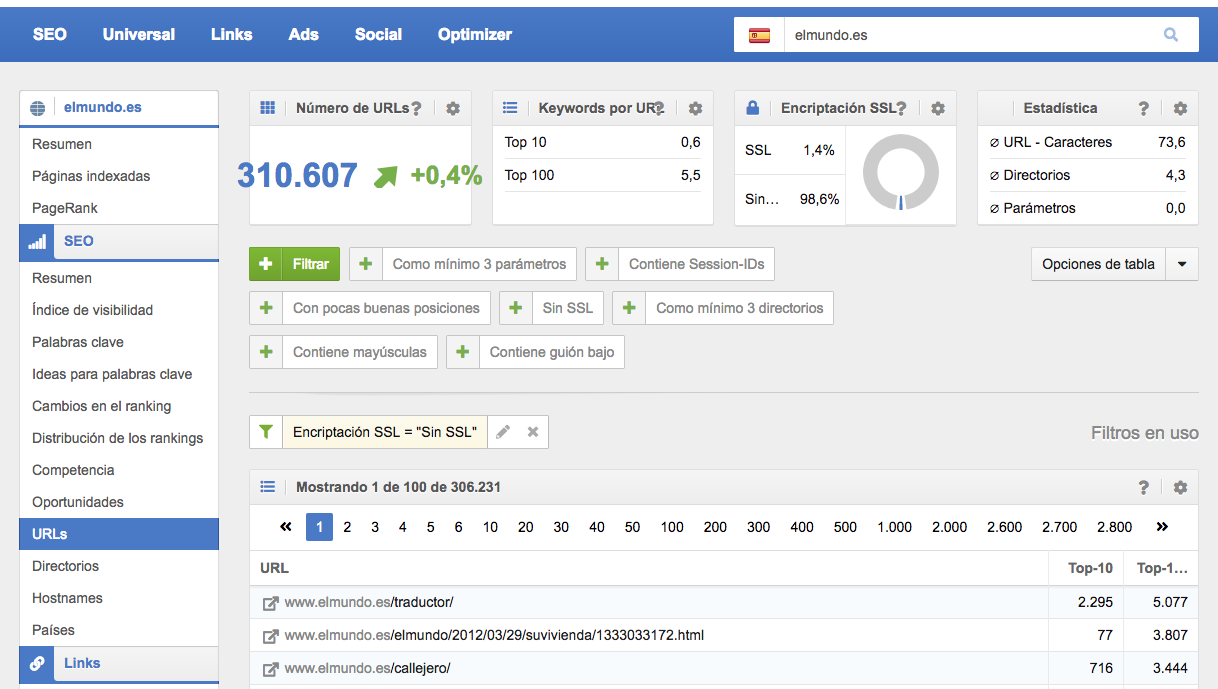Expand the Links section in sidebar
1218x689 pixels.
[82, 663]
